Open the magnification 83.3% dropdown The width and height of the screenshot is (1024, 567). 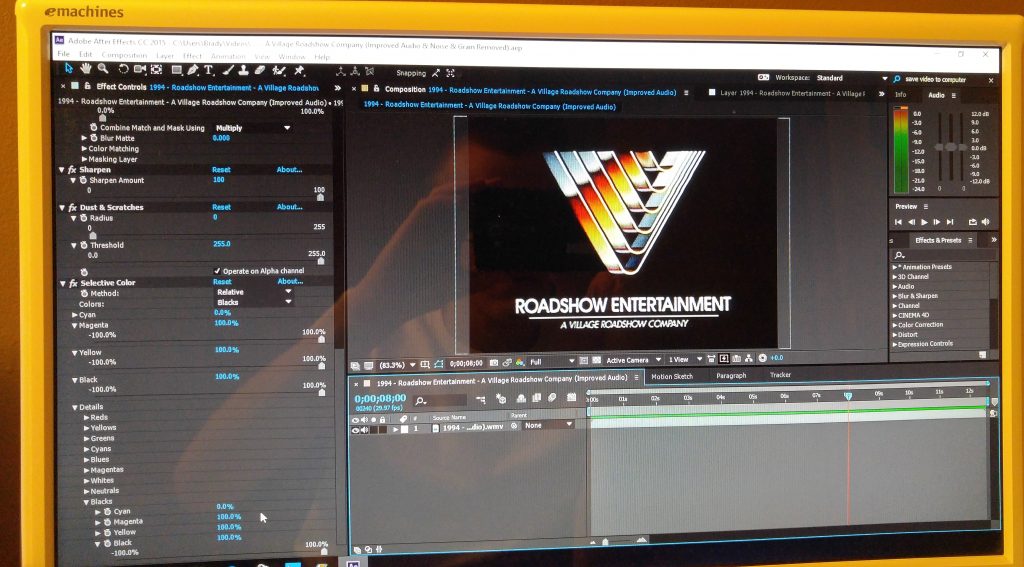tap(396, 364)
